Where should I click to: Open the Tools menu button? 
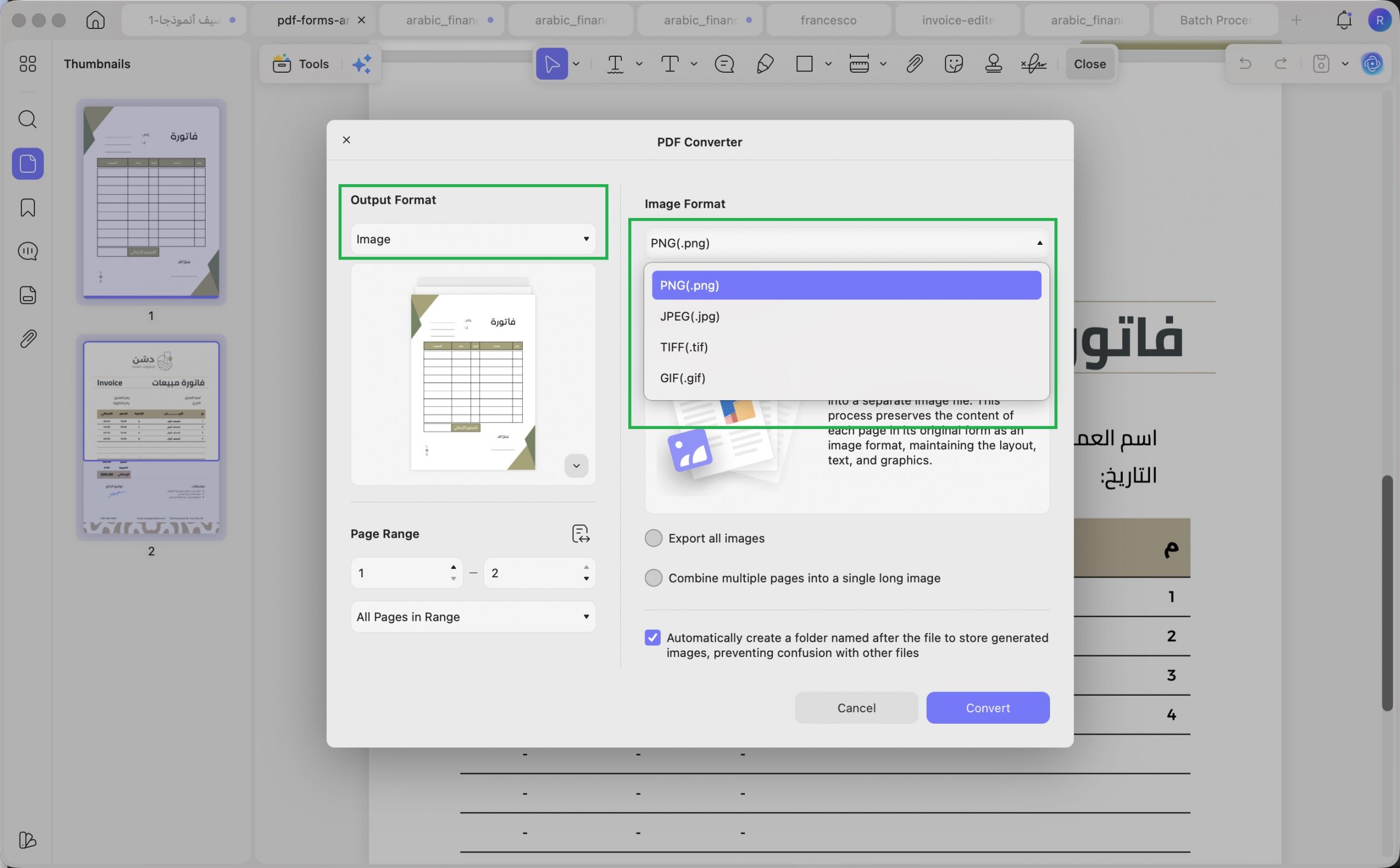[x=301, y=64]
